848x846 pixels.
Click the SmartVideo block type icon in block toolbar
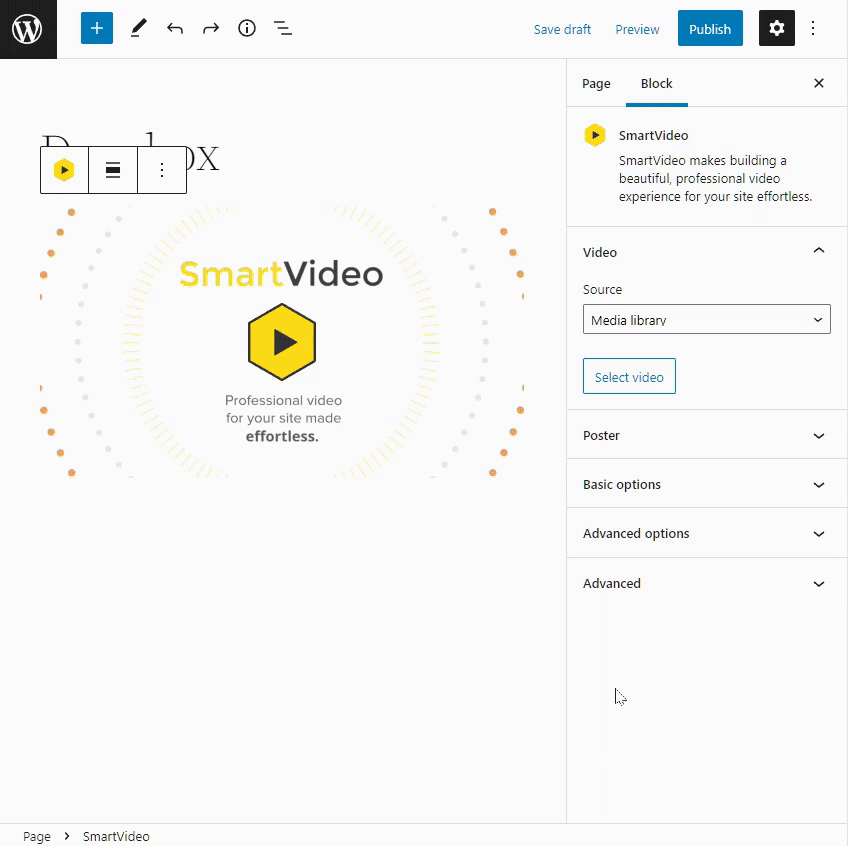[64, 170]
